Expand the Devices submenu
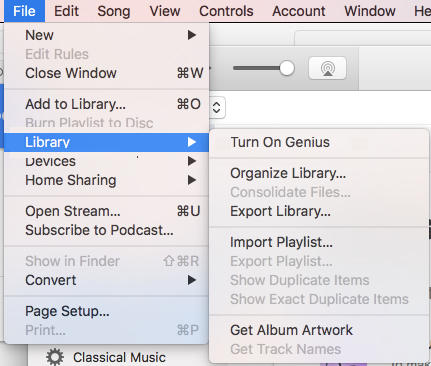The image size is (431, 366). coord(107,161)
